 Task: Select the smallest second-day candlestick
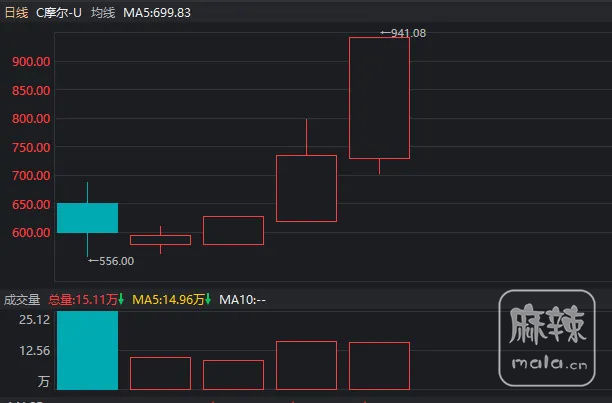pyautogui.click(x=160, y=240)
